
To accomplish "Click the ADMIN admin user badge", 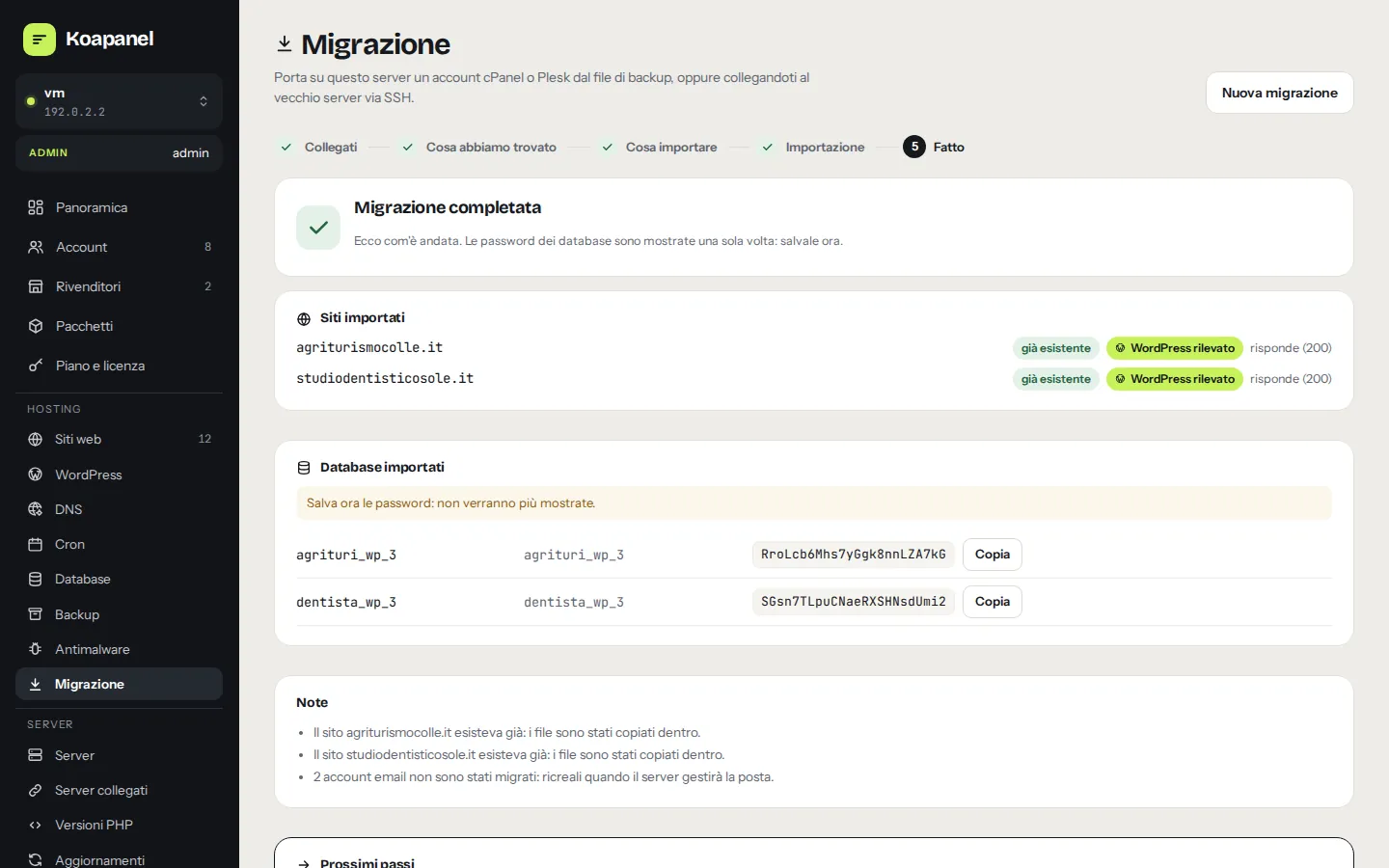I will pyautogui.click(x=119, y=152).
